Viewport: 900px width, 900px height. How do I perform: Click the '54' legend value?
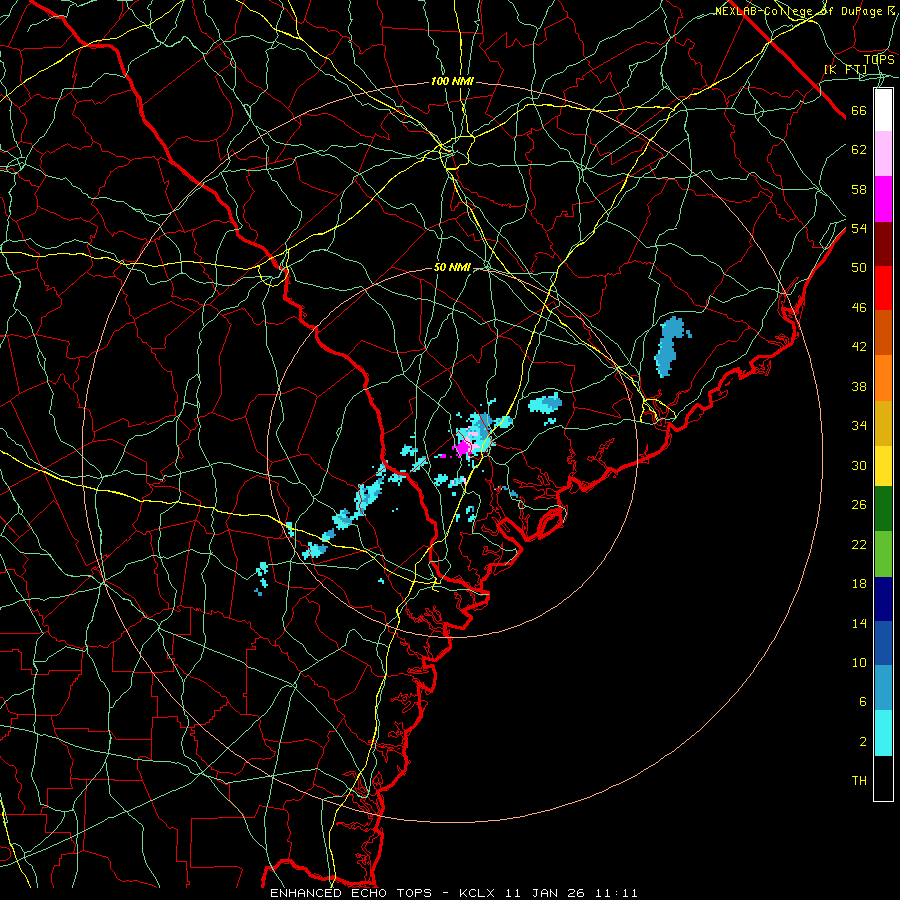tap(859, 228)
